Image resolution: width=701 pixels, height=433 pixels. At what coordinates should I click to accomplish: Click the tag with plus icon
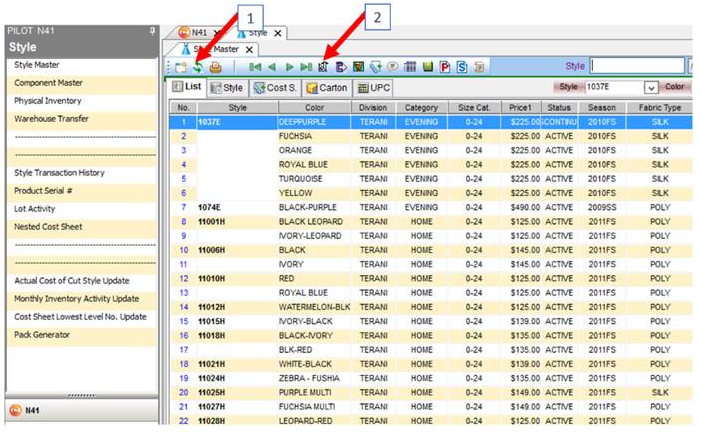point(376,67)
